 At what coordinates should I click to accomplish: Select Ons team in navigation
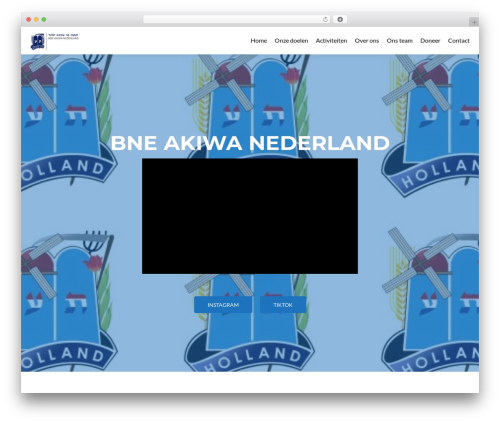tap(399, 41)
